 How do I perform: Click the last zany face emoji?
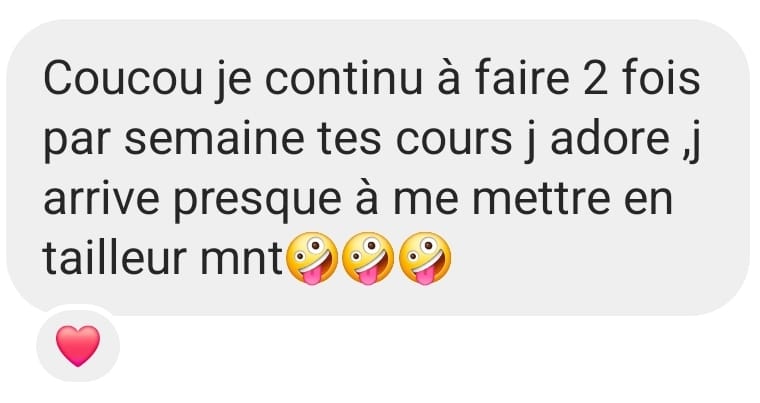425,258
